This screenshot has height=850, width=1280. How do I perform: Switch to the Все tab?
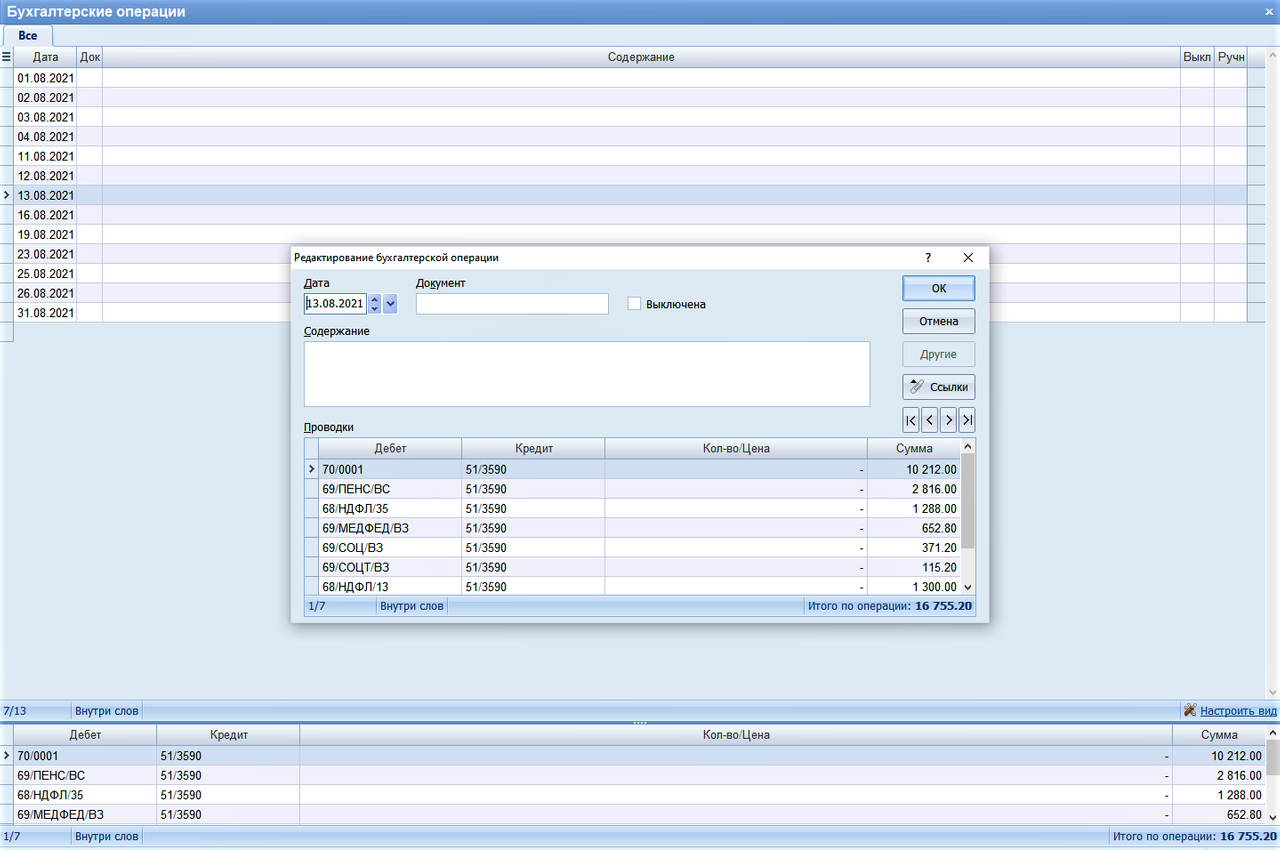[27, 35]
